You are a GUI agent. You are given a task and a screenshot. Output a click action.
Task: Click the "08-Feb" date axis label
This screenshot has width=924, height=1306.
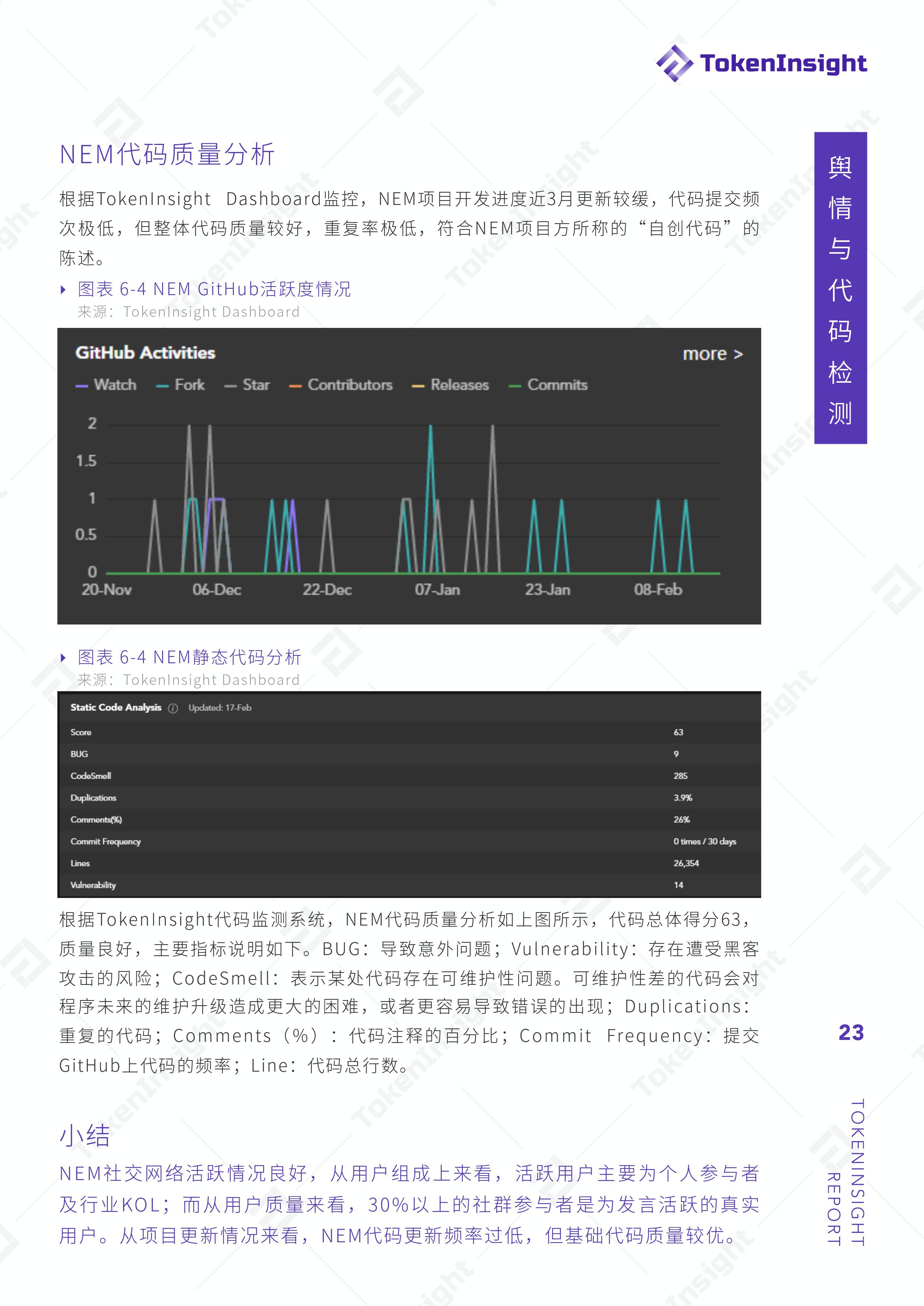(658, 589)
